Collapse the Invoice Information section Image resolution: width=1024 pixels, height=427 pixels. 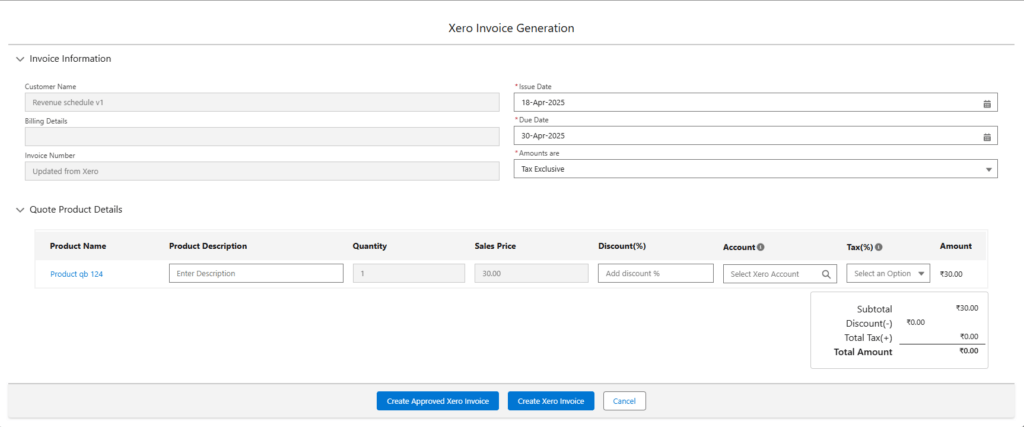[x=20, y=59]
